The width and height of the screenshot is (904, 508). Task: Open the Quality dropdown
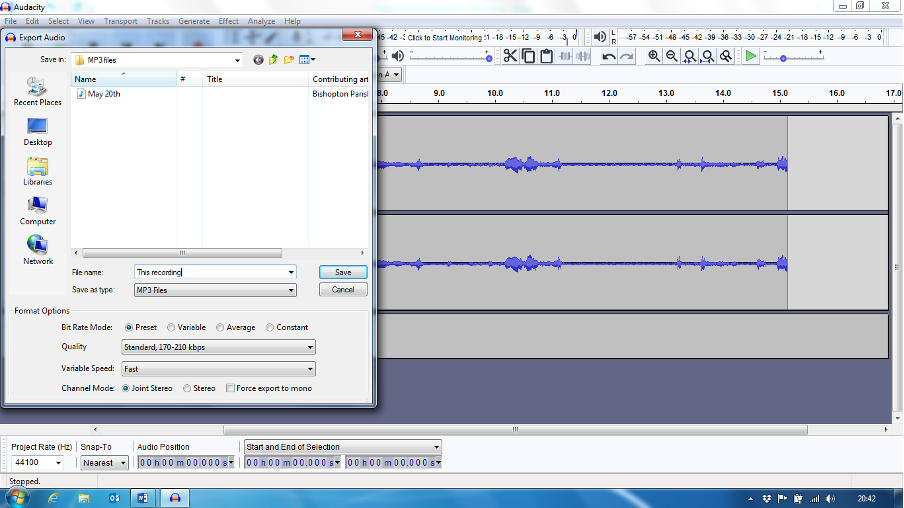click(310, 347)
